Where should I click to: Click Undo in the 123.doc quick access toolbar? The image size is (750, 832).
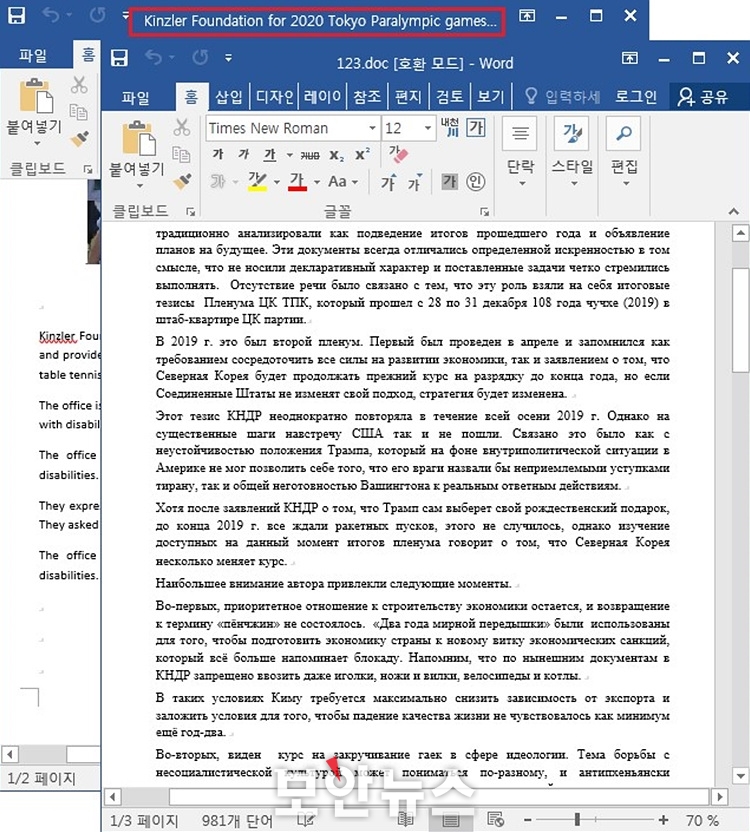pos(154,57)
